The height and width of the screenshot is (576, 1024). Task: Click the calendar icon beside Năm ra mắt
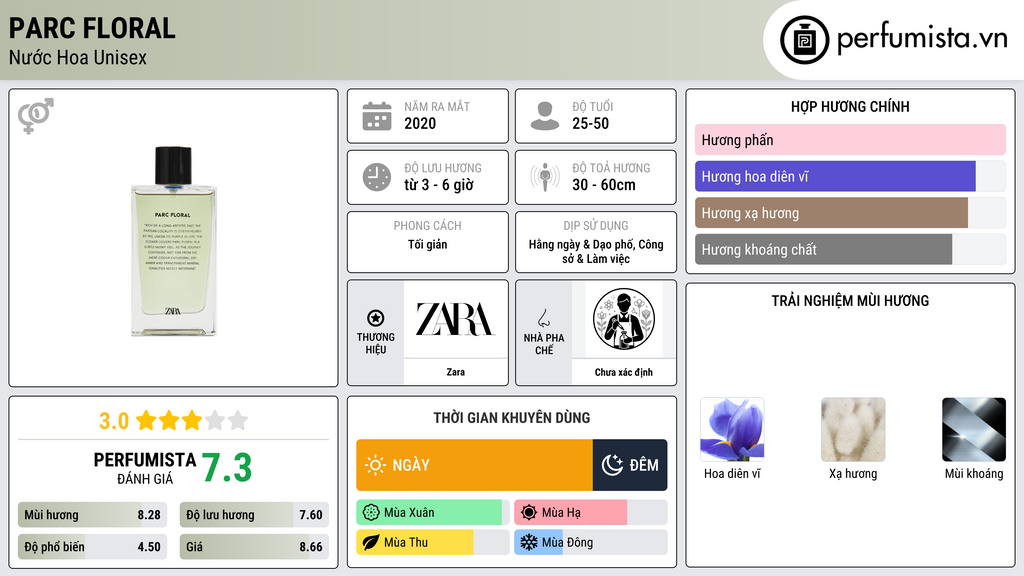pos(377,116)
